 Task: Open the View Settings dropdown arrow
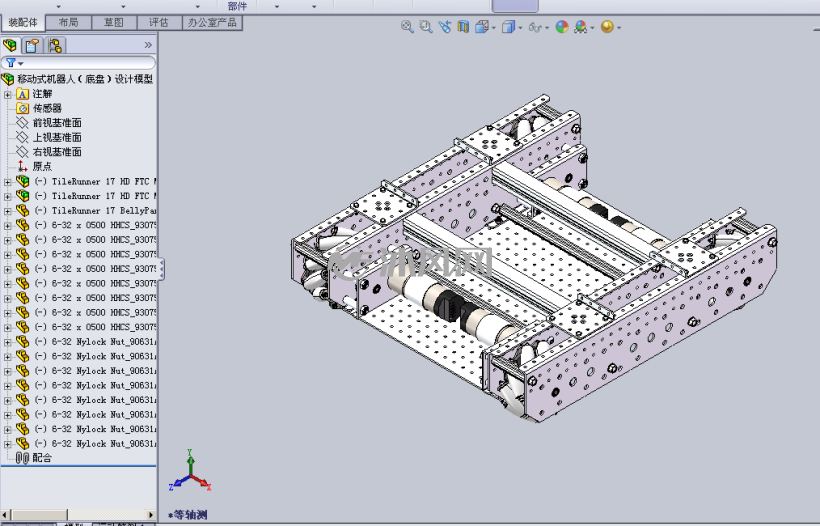coord(619,28)
